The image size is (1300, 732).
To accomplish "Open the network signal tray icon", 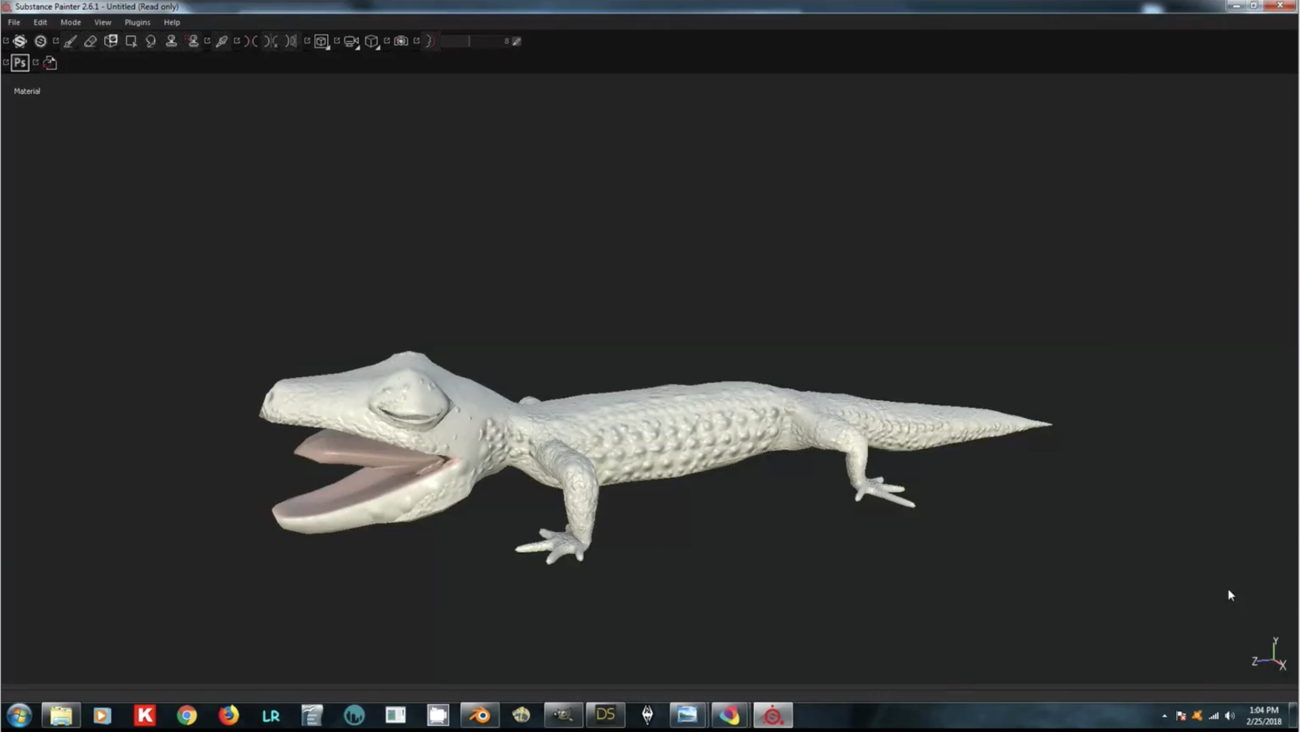I will coord(1214,716).
